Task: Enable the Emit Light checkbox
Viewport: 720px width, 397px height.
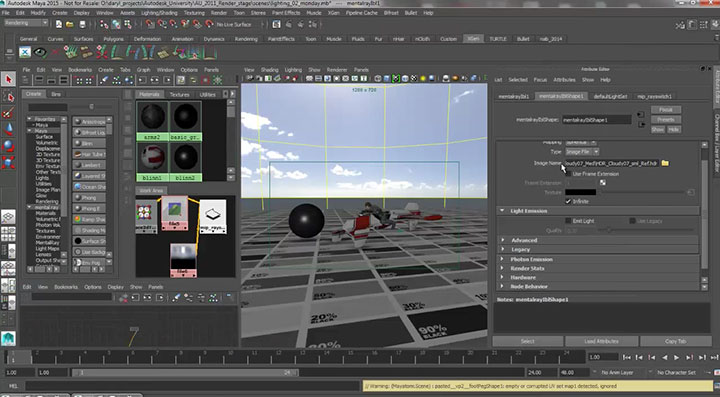Action: coord(568,221)
